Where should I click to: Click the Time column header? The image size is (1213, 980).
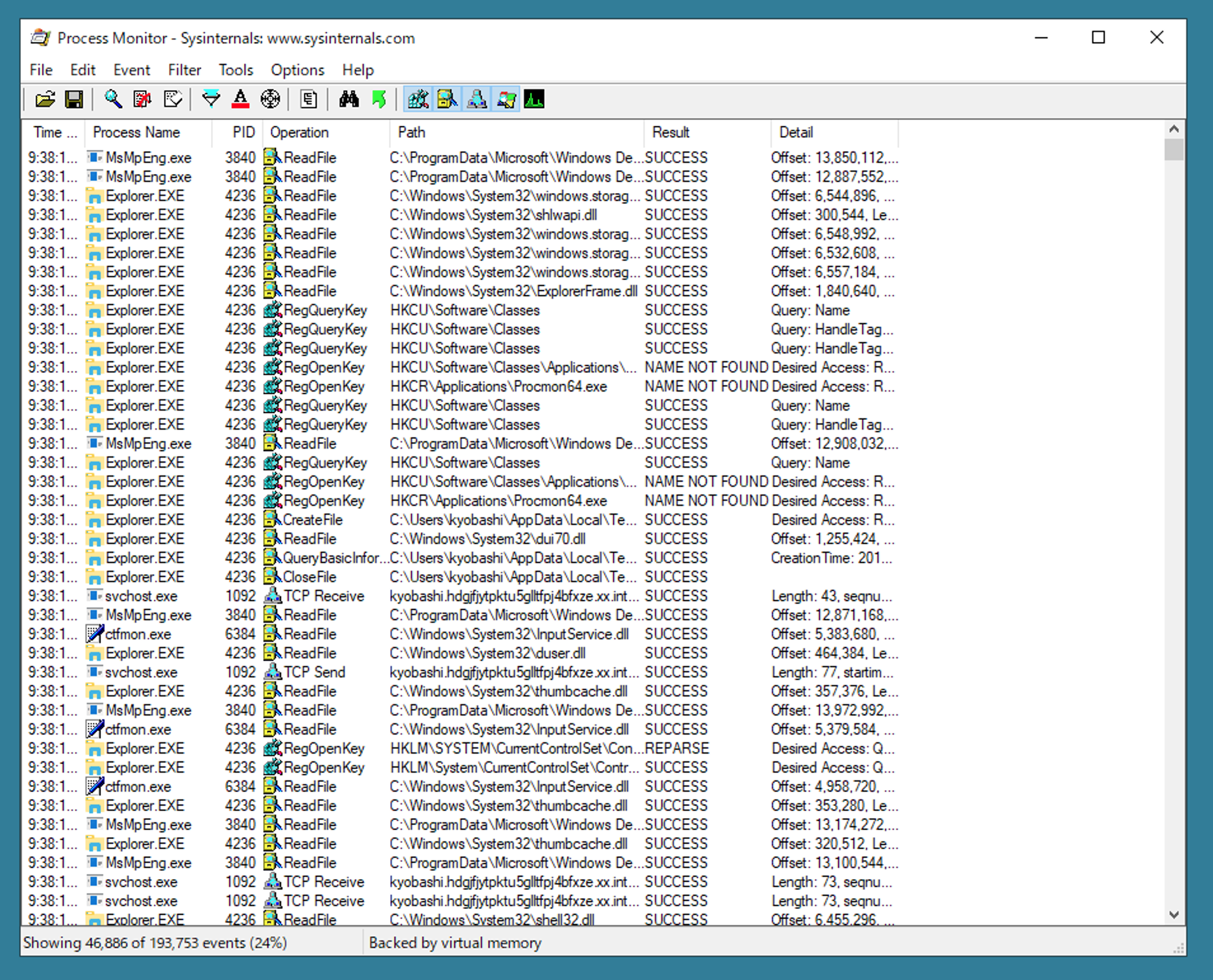click(x=55, y=132)
